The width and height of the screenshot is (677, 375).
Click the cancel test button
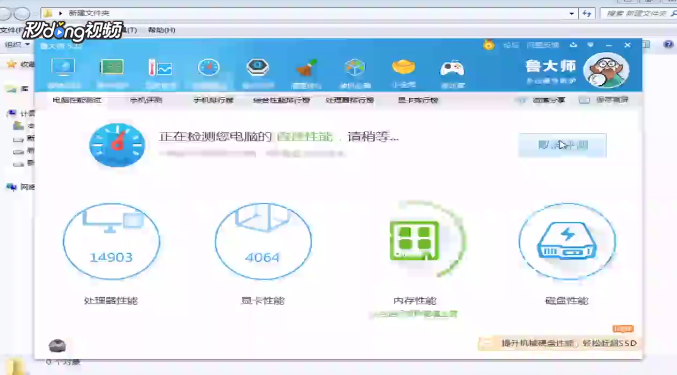coord(563,145)
